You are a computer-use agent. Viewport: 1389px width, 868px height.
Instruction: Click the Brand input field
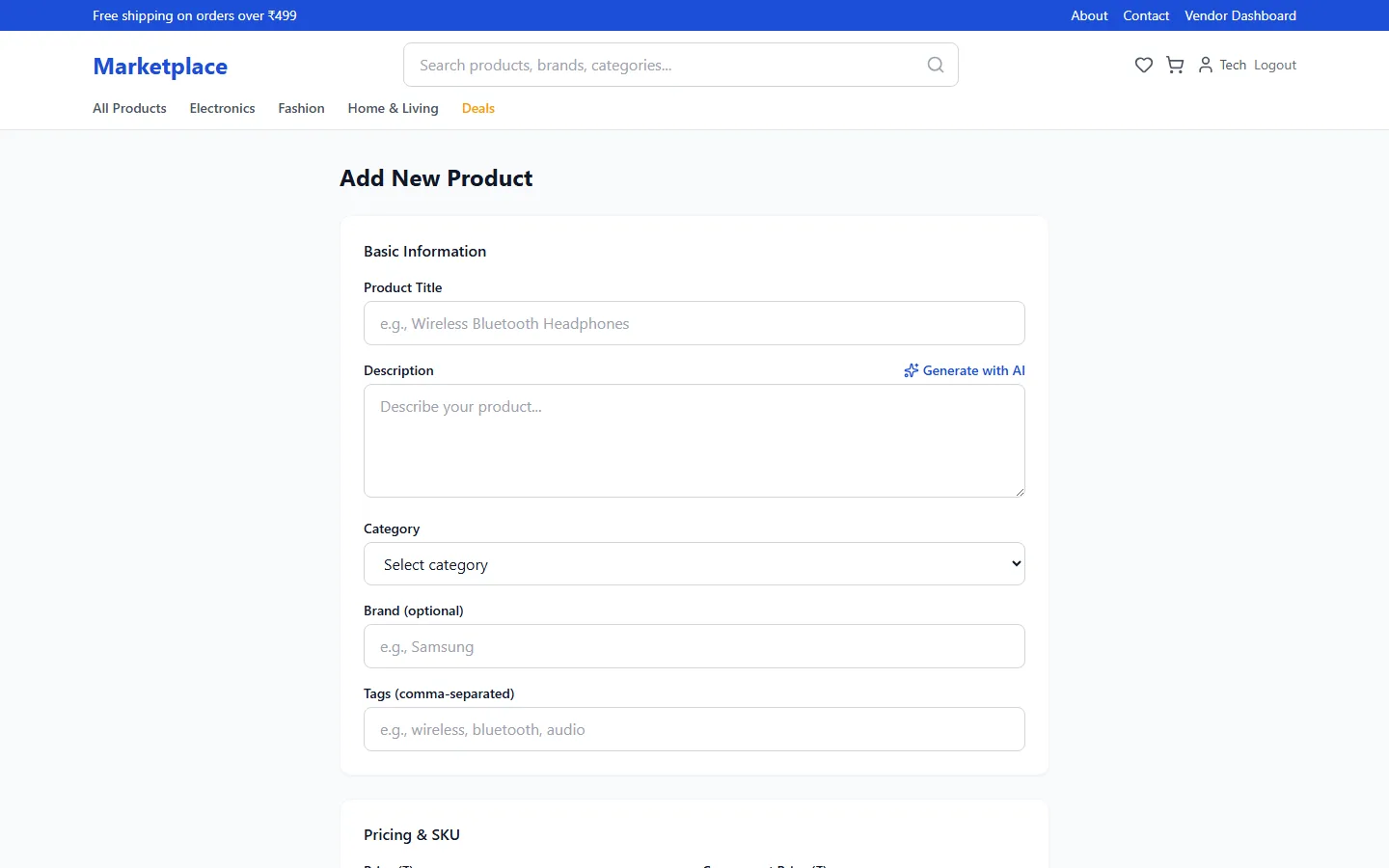[x=694, y=646]
